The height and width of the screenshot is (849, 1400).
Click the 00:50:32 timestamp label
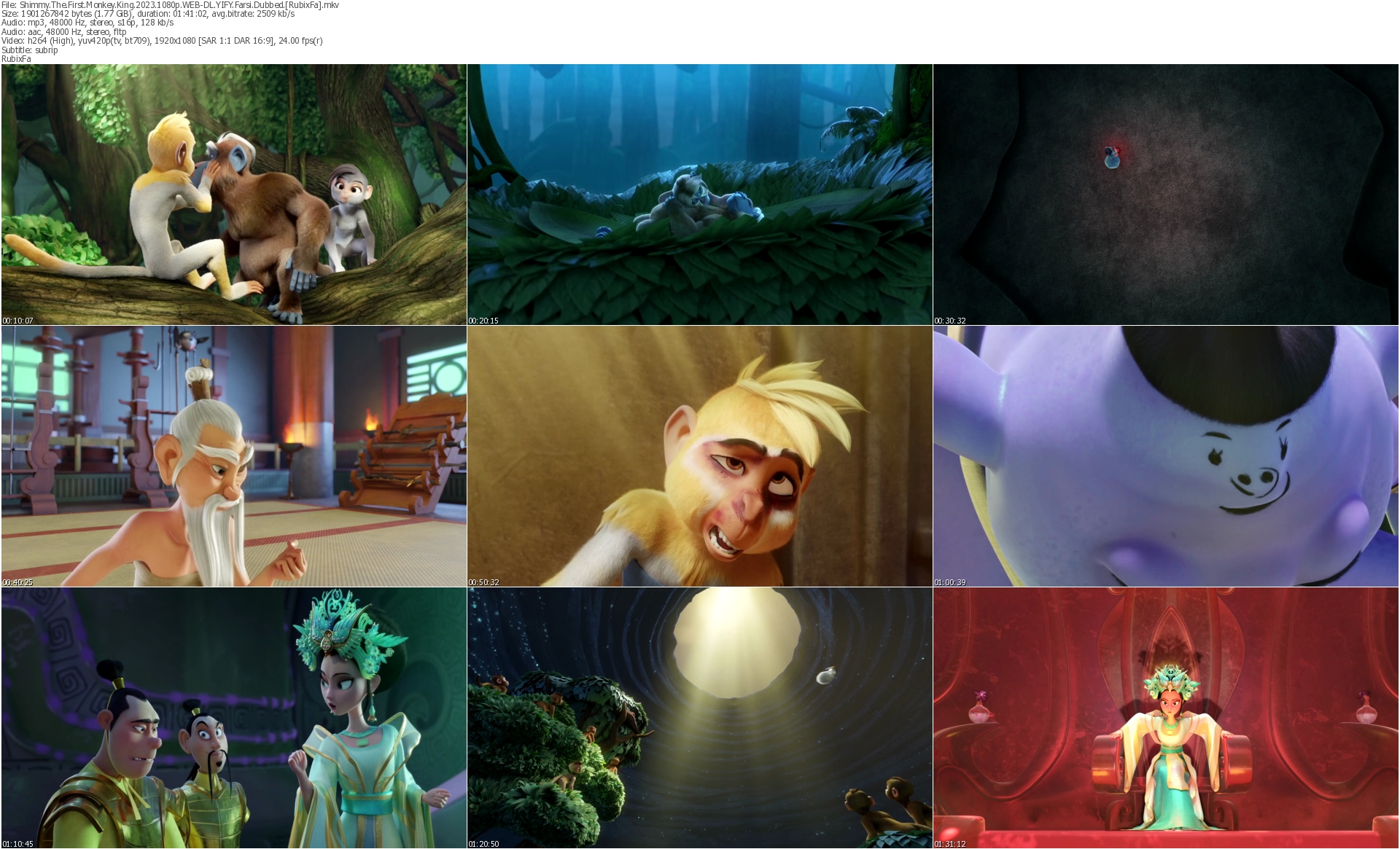point(483,582)
